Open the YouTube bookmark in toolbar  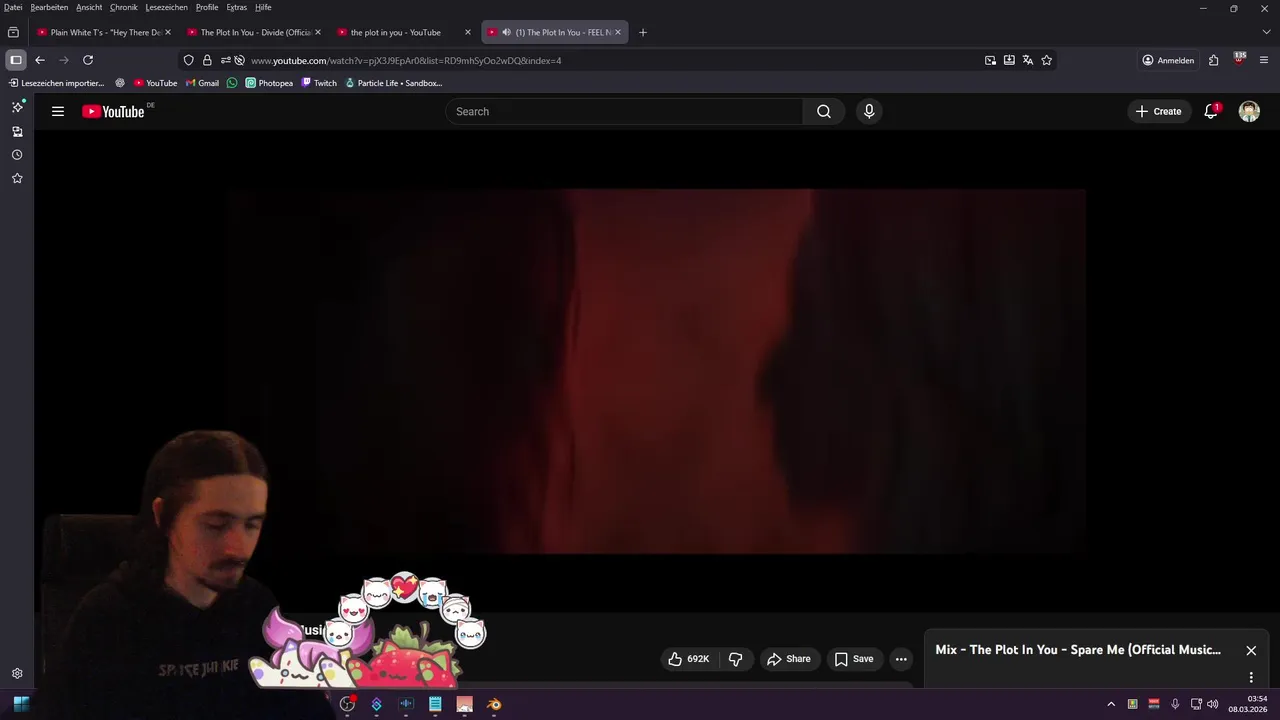pos(155,83)
